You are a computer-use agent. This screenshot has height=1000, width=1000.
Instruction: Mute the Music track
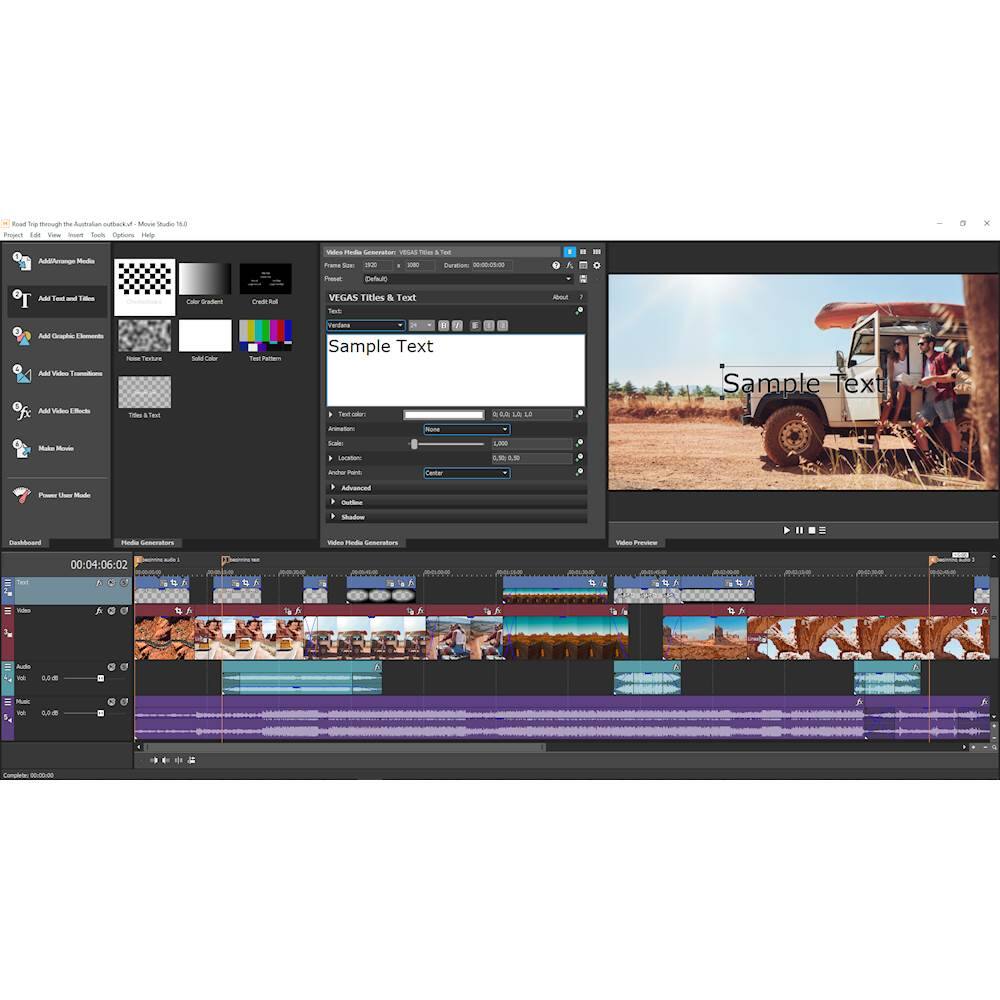point(111,702)
